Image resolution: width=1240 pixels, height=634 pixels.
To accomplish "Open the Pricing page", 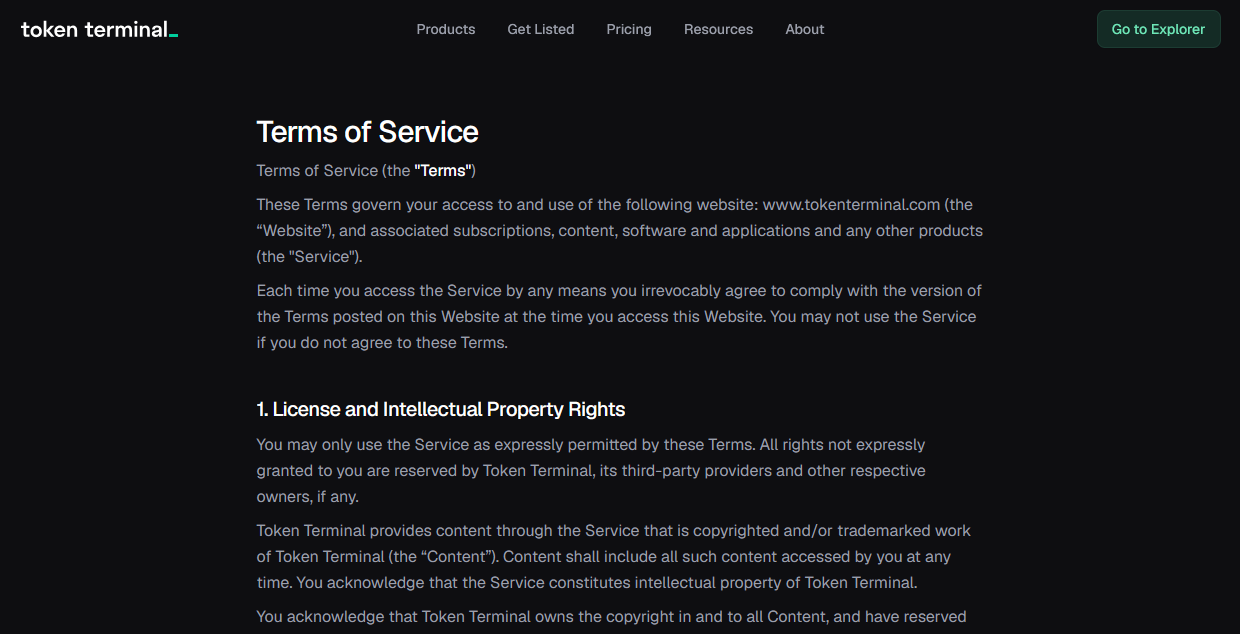I will pyautogui.click(x=629, y=29).
